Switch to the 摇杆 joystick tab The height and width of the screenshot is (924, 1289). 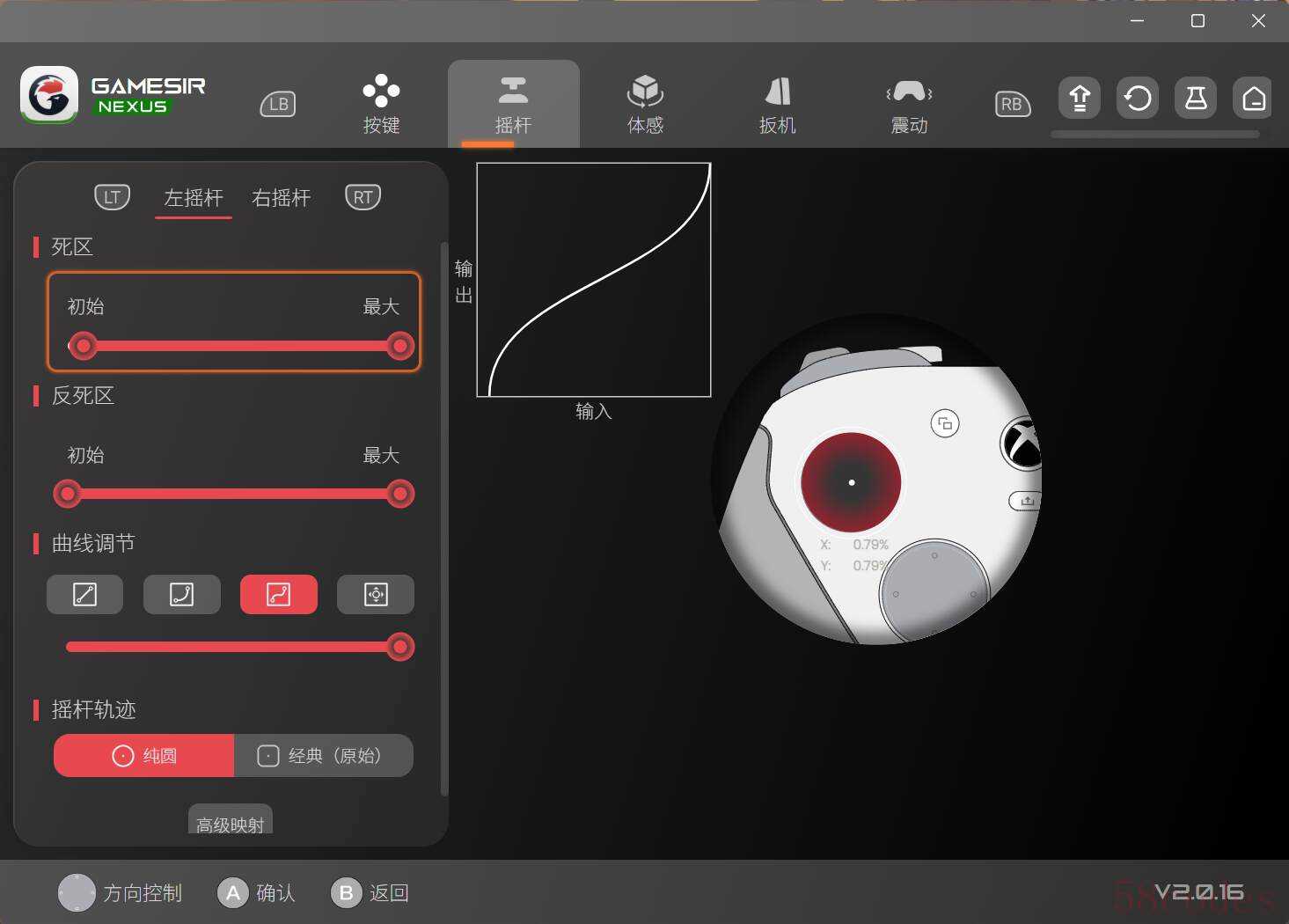513,104
